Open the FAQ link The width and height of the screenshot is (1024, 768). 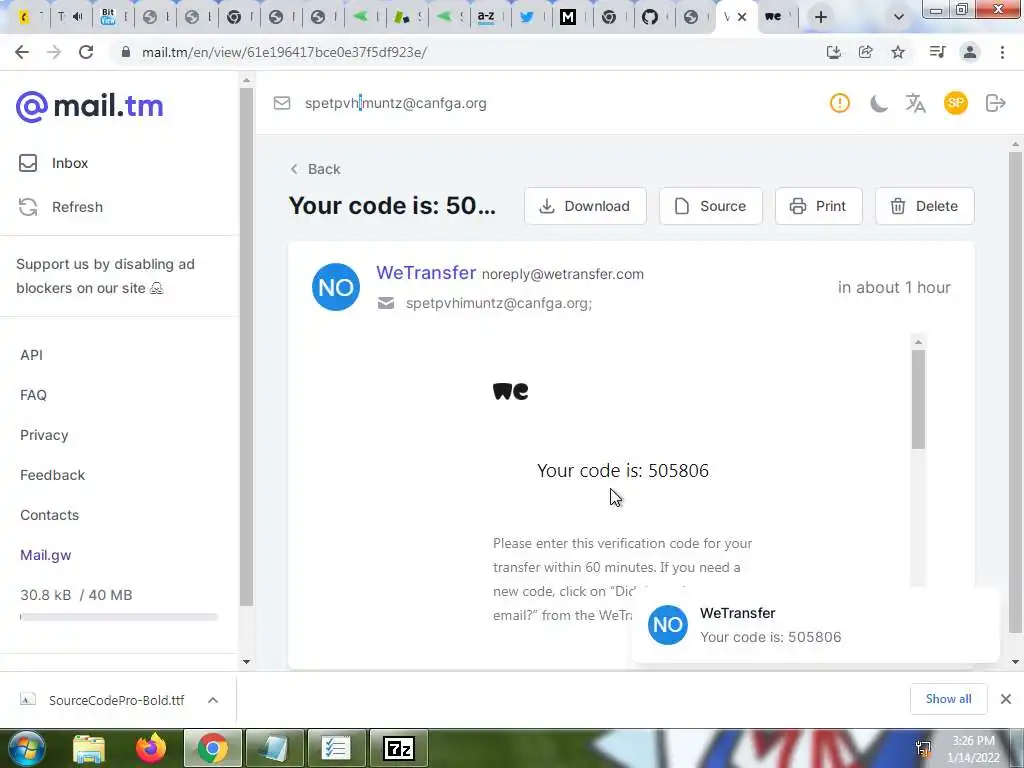(33, 395)
